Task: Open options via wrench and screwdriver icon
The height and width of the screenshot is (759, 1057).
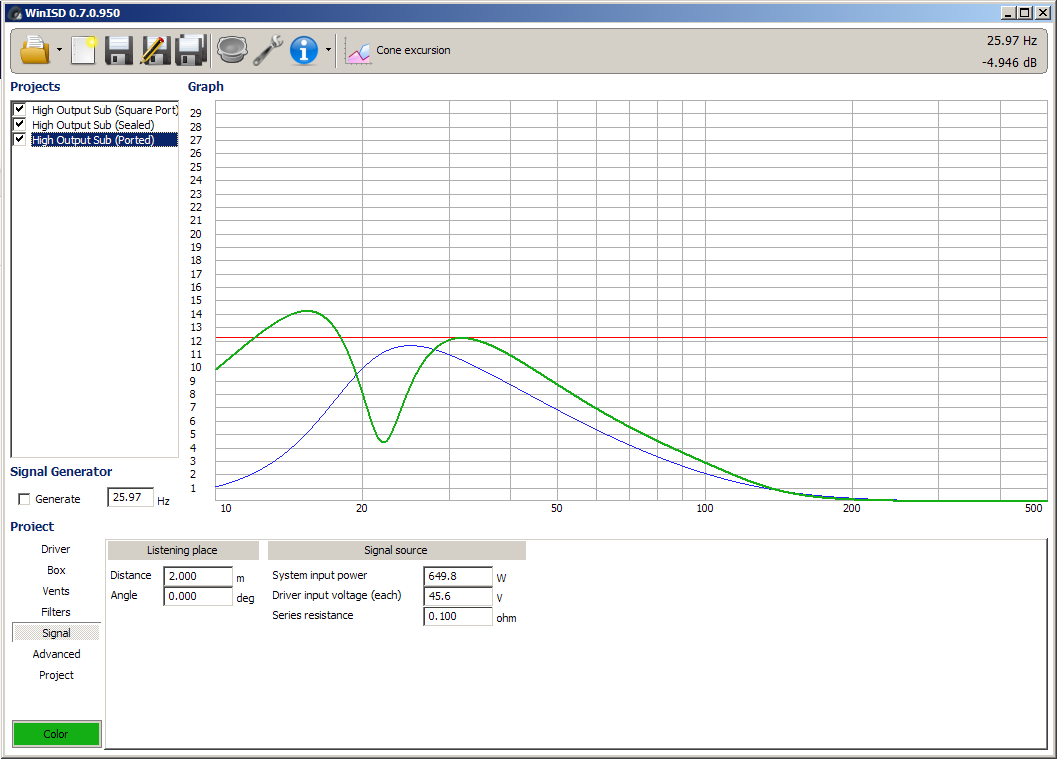Action: (x=268, y=50)
